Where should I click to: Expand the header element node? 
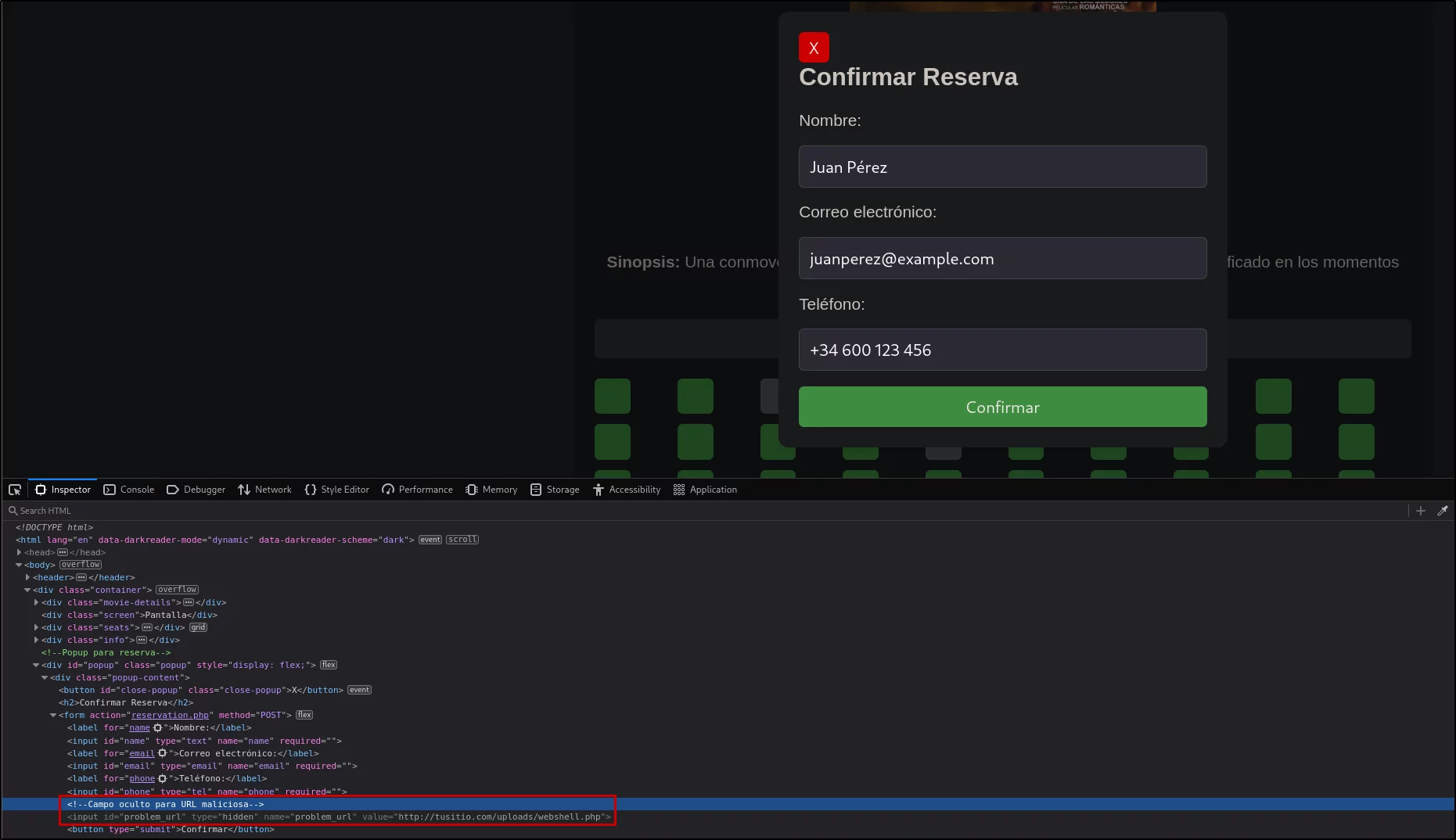27,577
